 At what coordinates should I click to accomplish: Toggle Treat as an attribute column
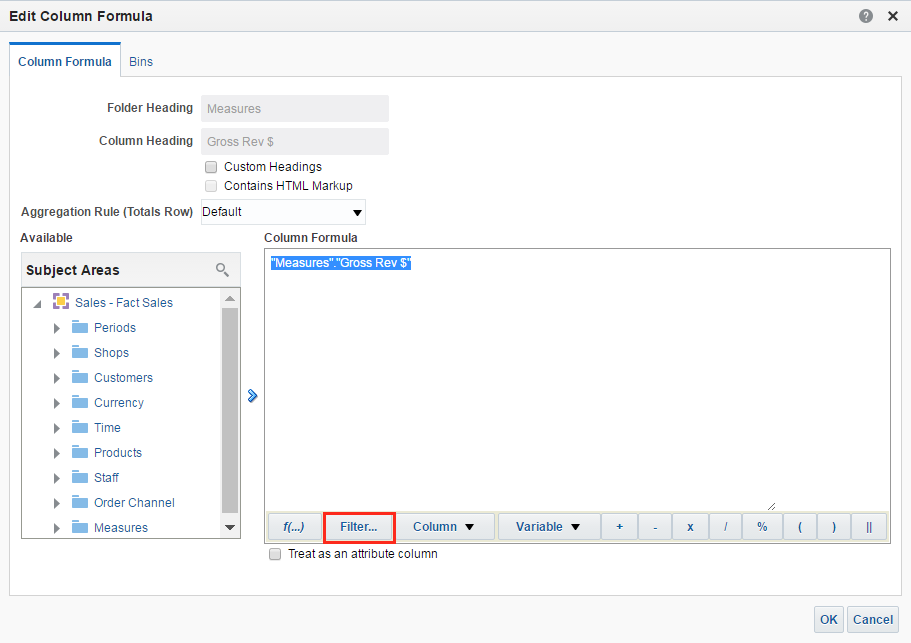[x=275, y=554]
